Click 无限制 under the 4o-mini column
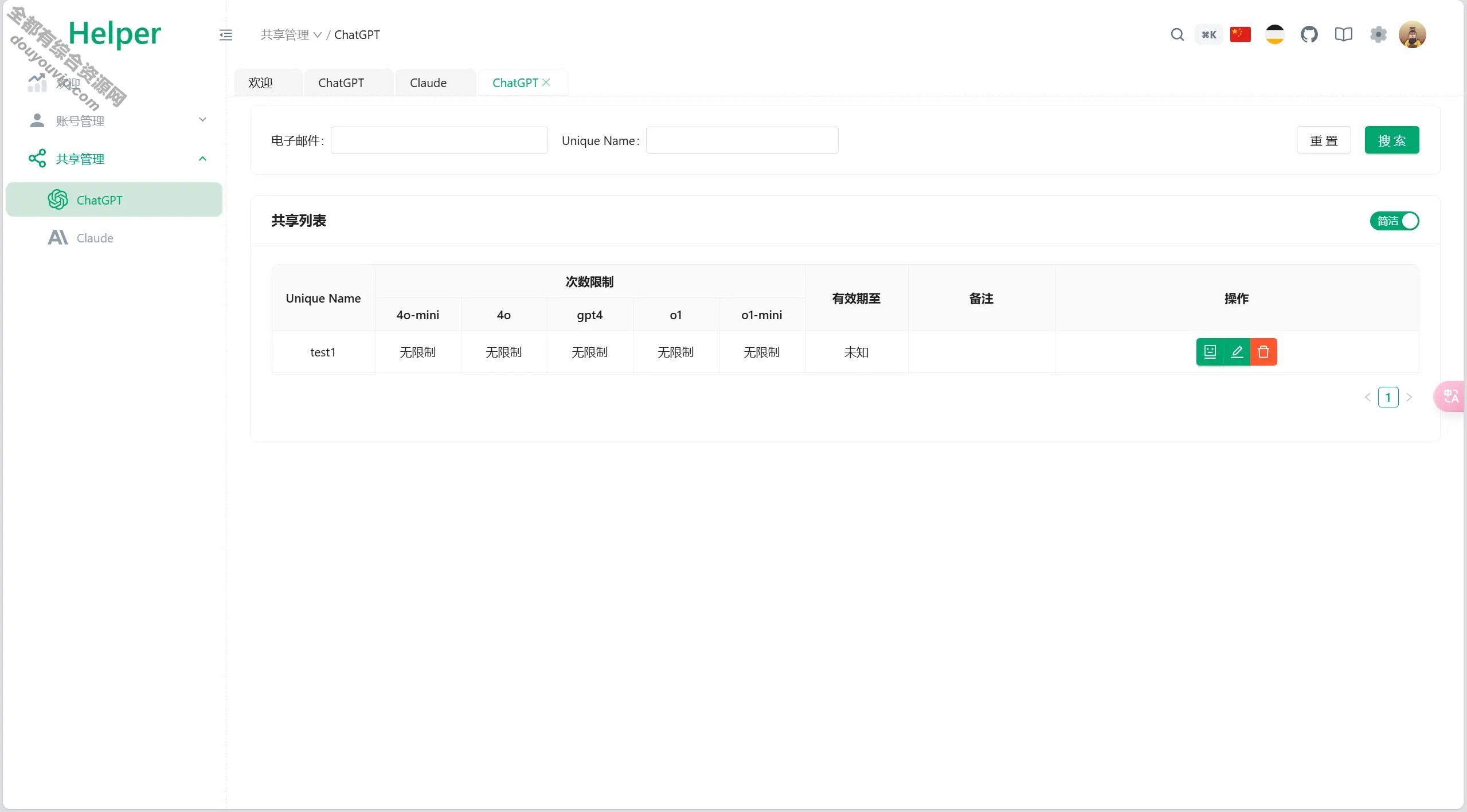This screenshot has height=812, width=1467. pos(418,352)
